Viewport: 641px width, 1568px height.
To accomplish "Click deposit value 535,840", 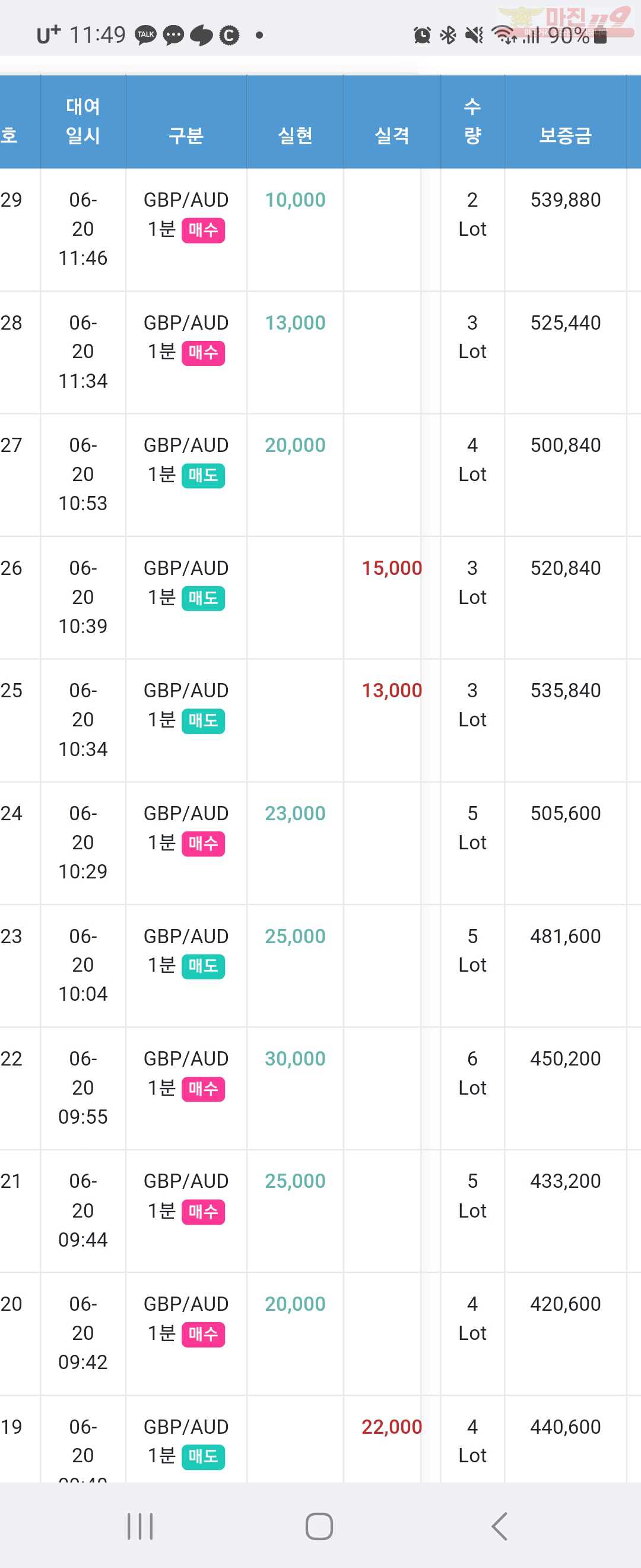I will click(566, 690).
